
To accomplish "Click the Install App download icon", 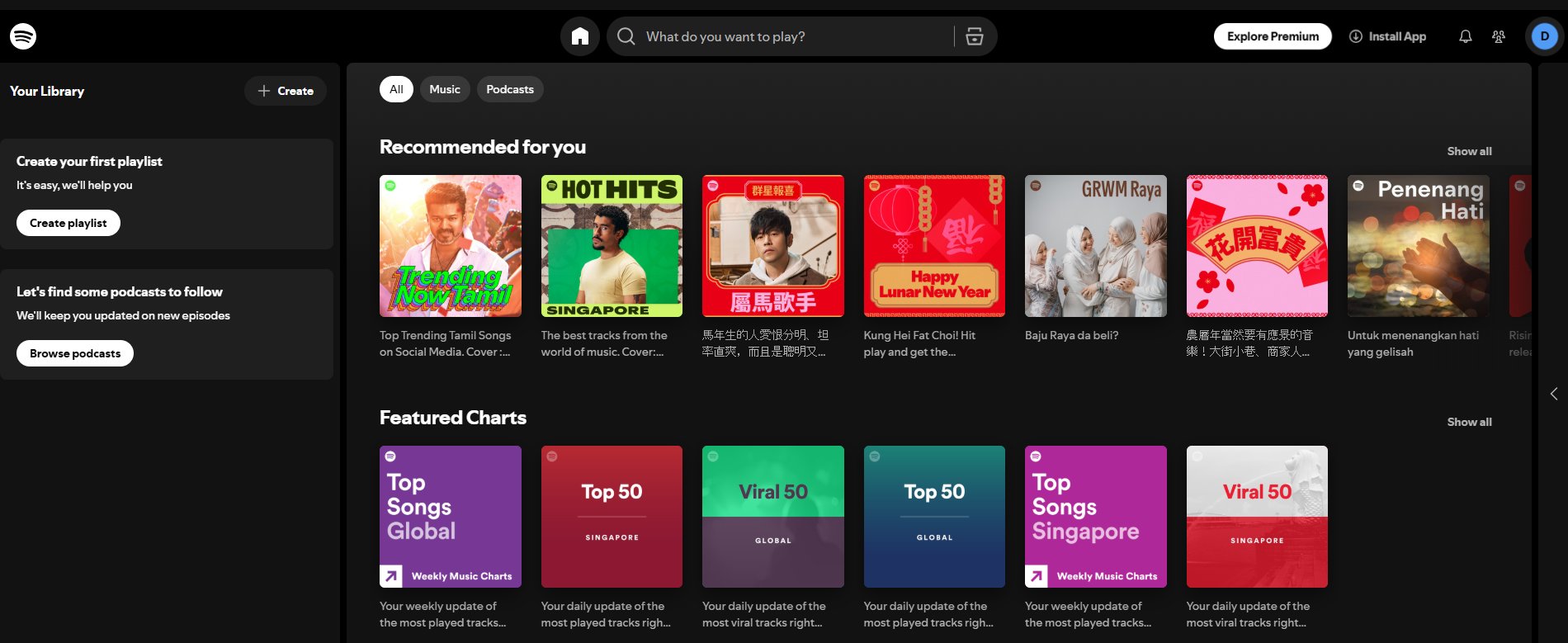I will click(x=1356, y=36).
